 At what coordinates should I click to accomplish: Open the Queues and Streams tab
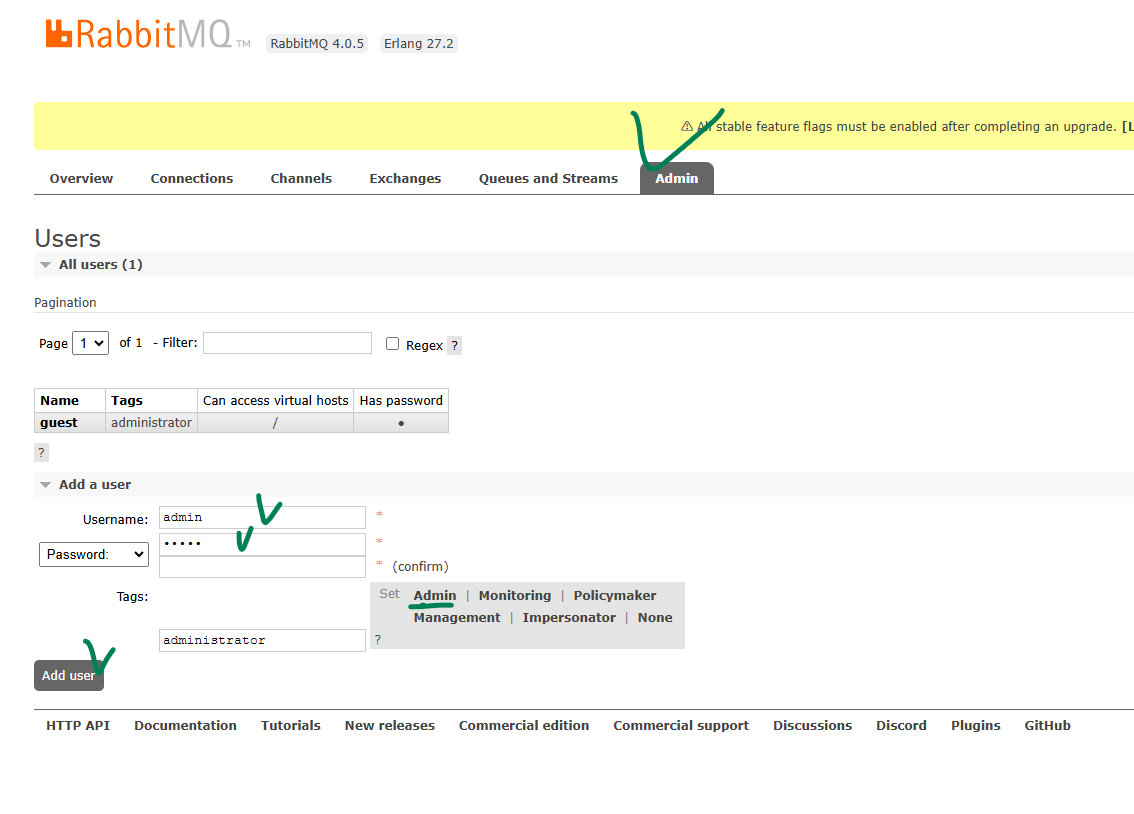(x=548, y=179)
